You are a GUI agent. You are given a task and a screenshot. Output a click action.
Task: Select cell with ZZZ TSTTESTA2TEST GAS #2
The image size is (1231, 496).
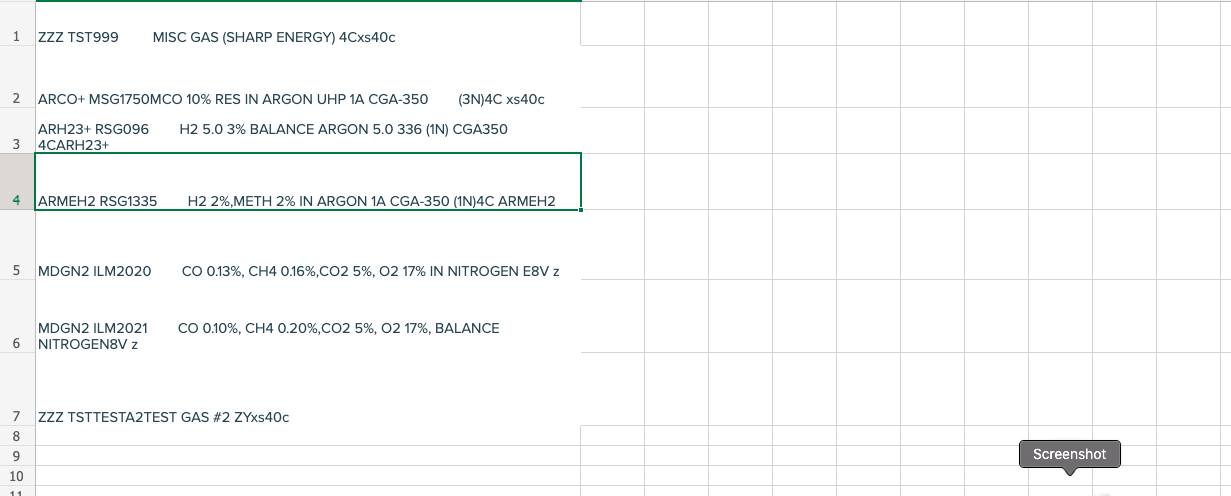point(308,389)
